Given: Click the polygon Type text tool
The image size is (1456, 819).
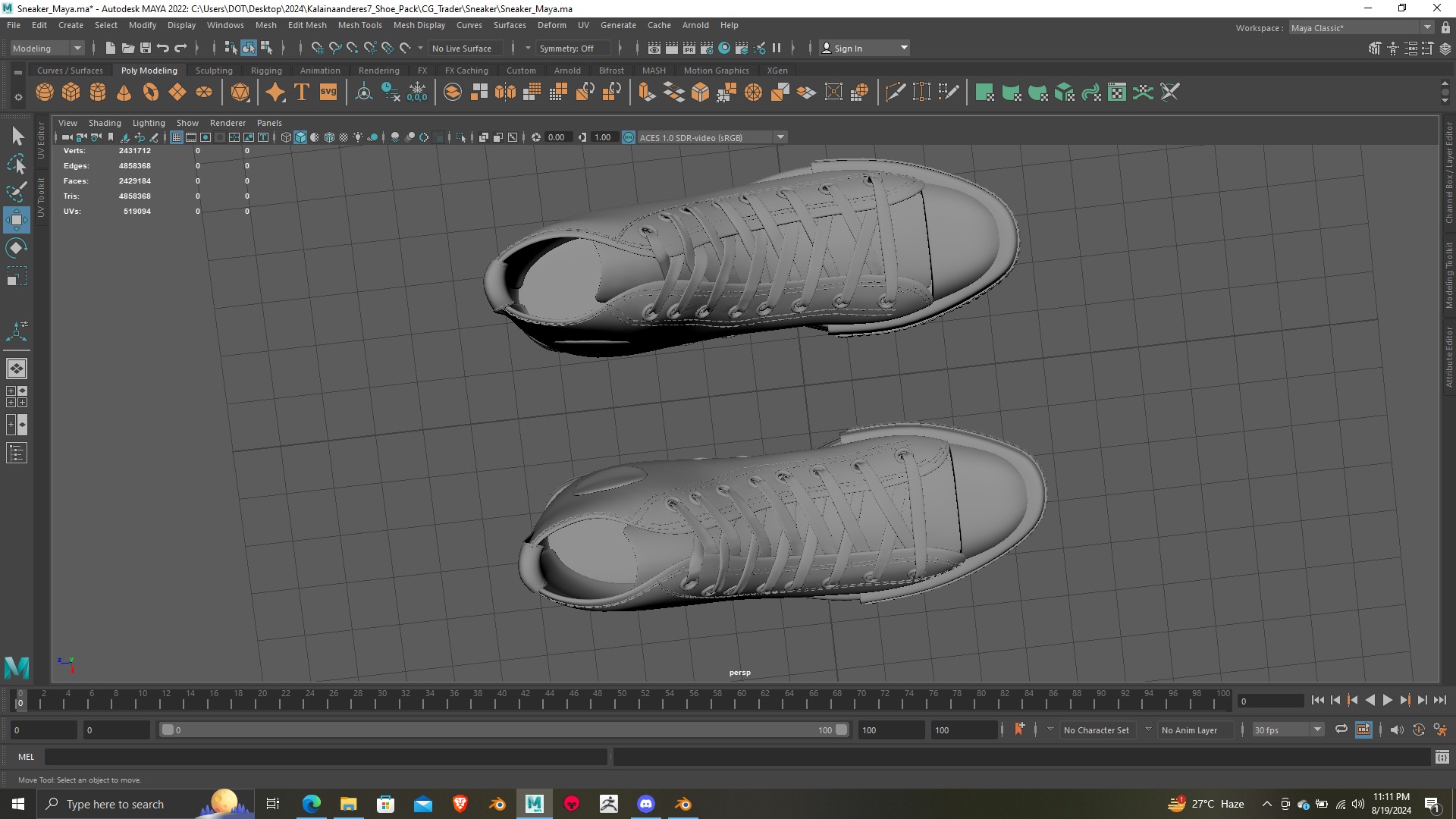Looking at the screenshot, I should [302, 93].
